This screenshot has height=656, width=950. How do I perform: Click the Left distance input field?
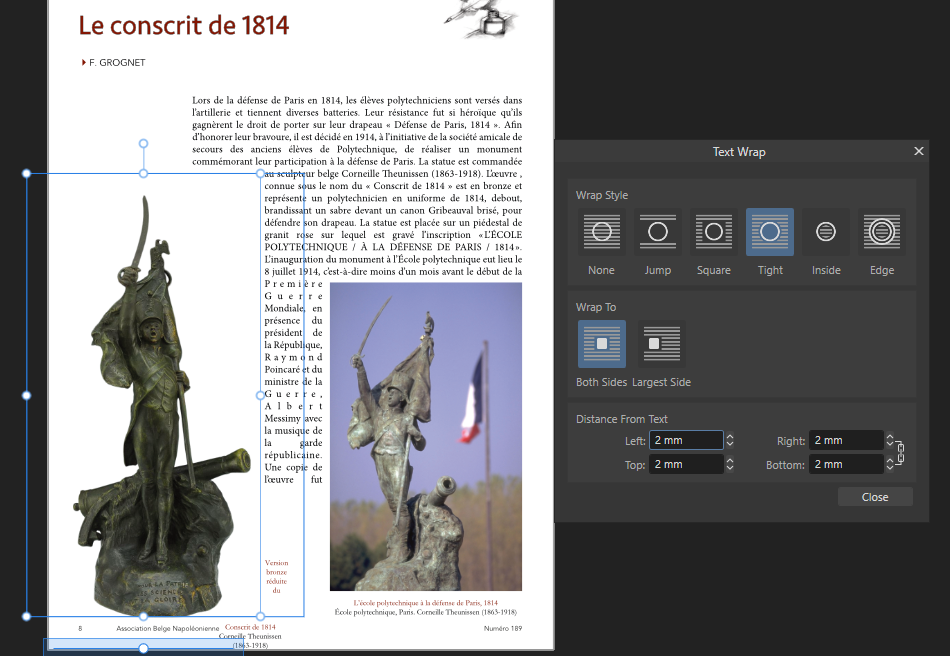(686, 440)
